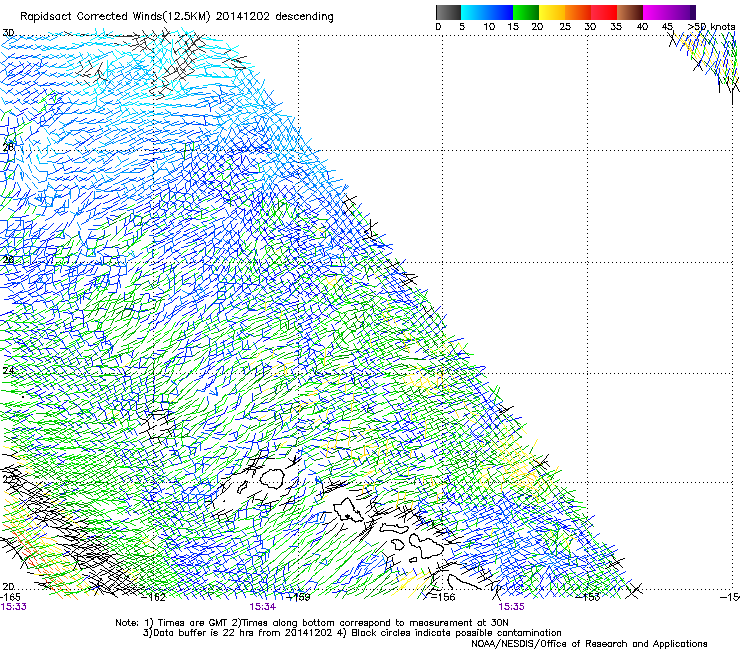Pick the red 30–35 knots legend swatch
The height and width of the screenshot is (650, 740).
604,12
